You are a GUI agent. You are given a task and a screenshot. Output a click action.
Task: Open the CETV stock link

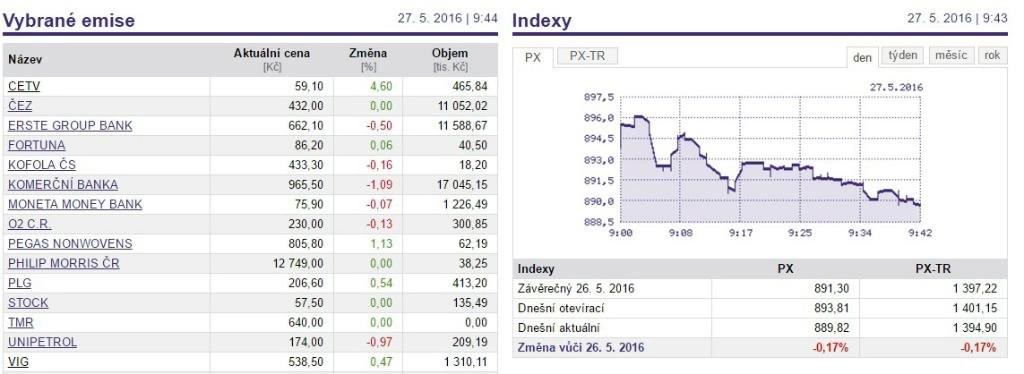tap(24, 86)
